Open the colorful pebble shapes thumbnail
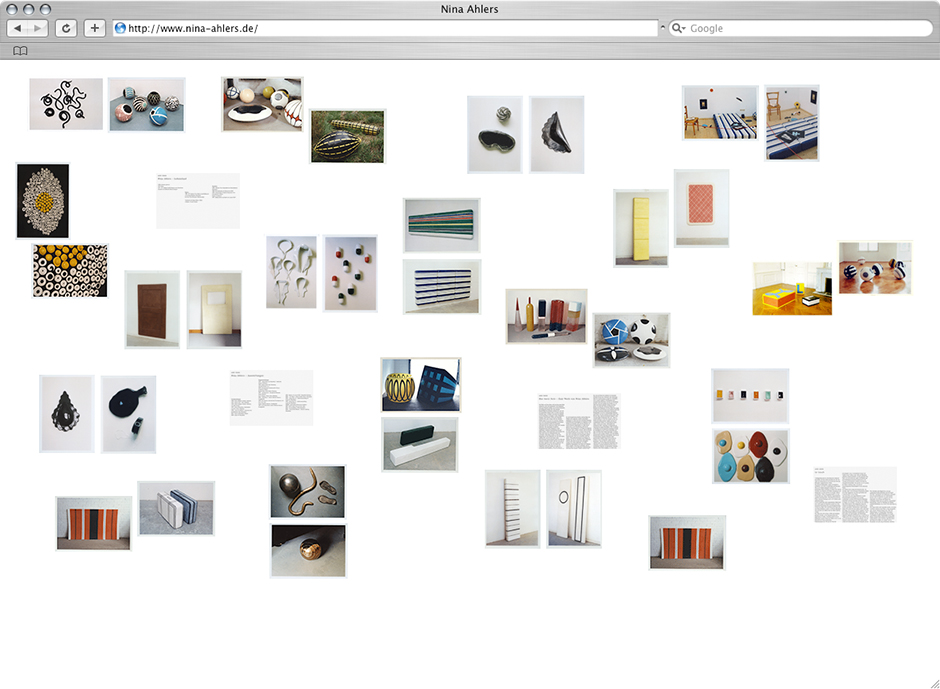The image size is (940, 689). [751, 456]
